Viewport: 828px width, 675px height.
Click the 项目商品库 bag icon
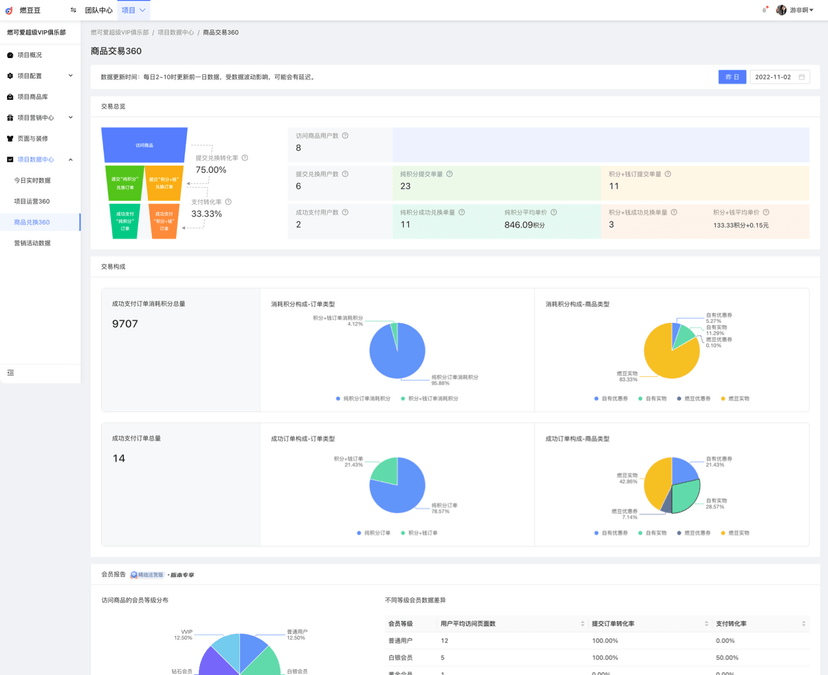10,97
